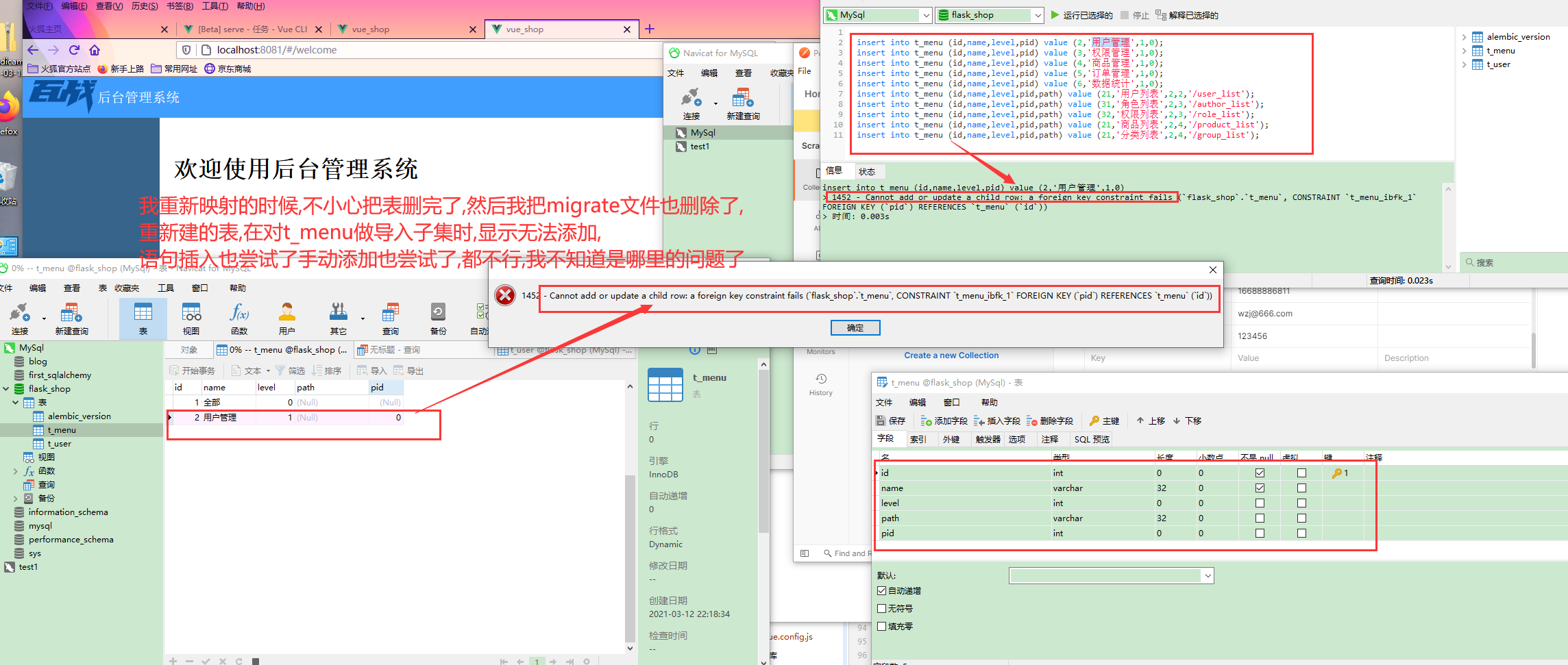This screenshot has height=665, width=1568.
Task: Click 确定 button in error dialog
Action: (x=855, y=328)
